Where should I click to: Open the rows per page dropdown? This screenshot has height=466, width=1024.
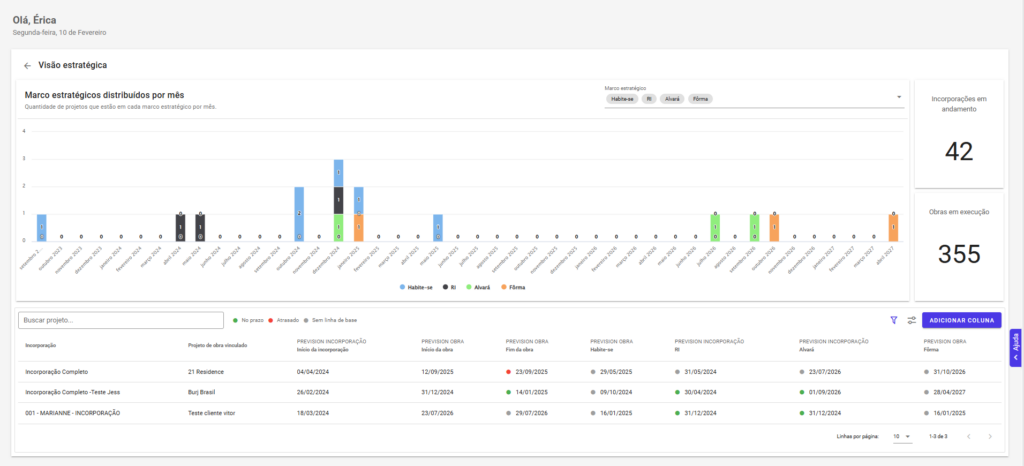(x=902, y=437)
